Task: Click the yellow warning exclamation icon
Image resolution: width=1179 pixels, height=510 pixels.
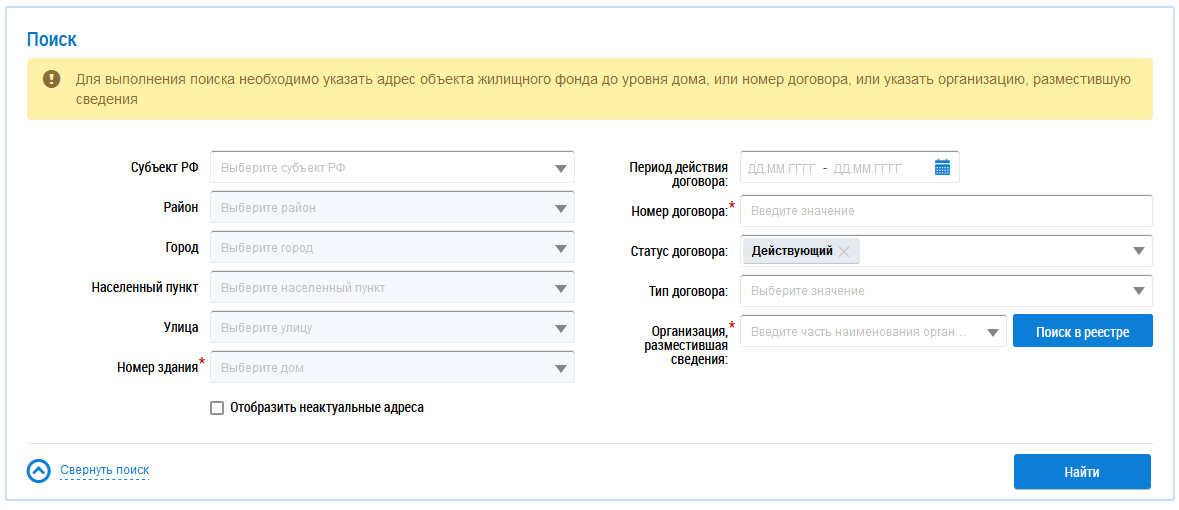Action: pyautogui.click(x=51, y=79)
